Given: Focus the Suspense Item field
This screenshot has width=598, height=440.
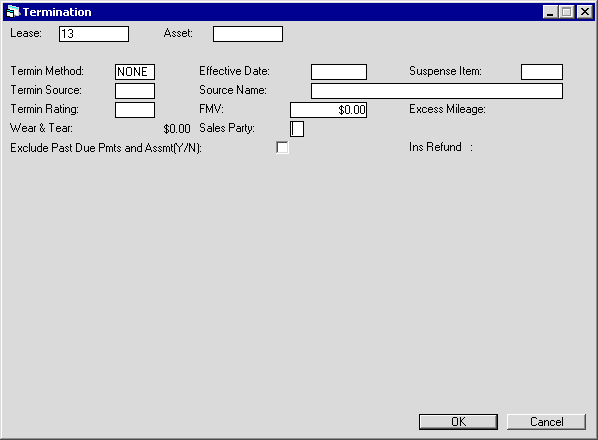Looking at the screenshot, I should pos(542,72).
